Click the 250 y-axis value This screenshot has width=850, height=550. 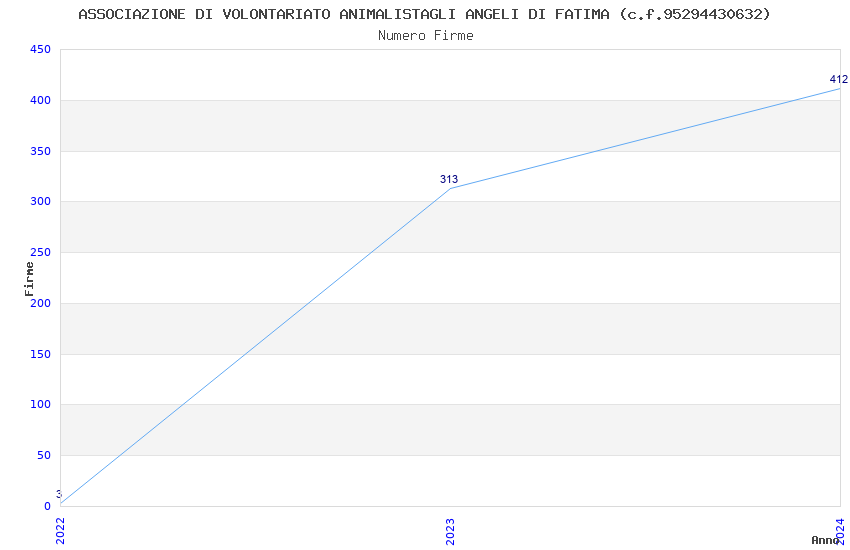(x=41, y=253)
